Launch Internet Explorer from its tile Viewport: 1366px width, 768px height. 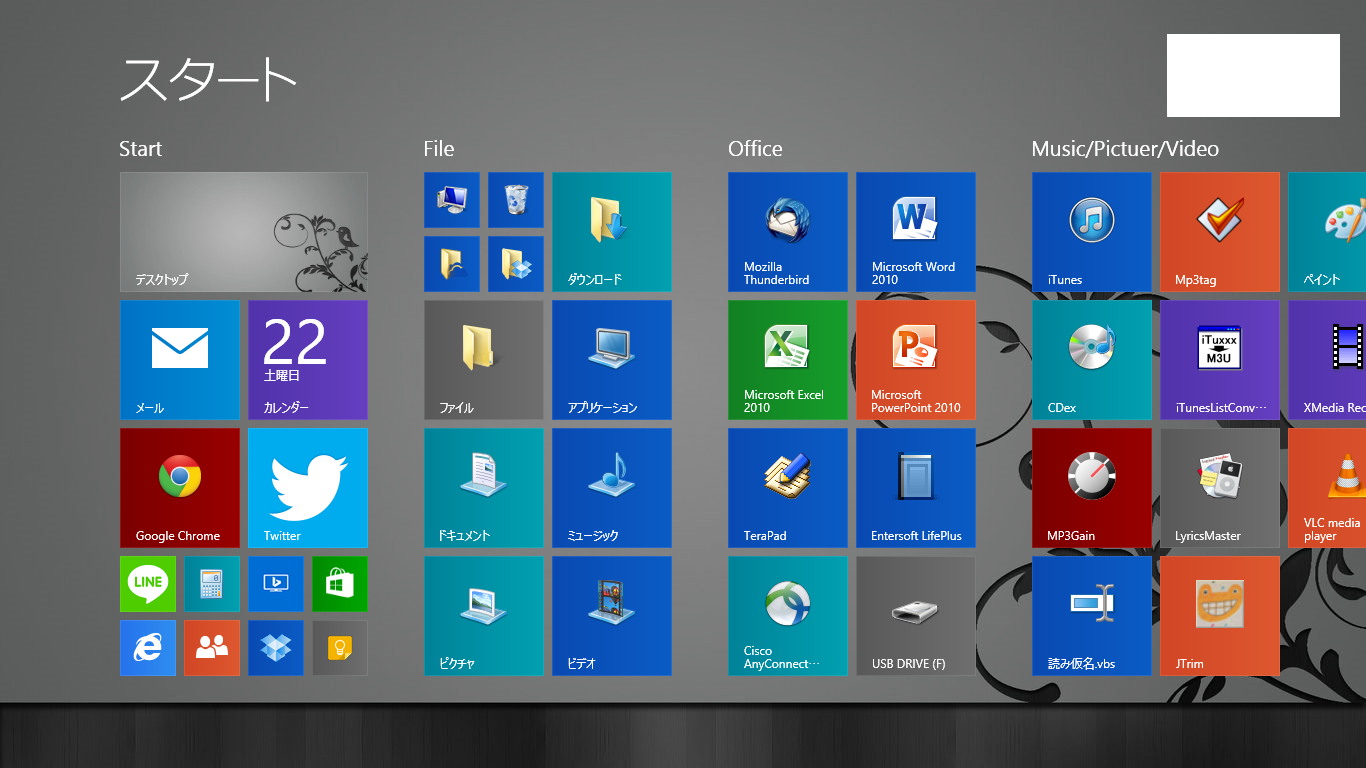click(x=148, y=648)
